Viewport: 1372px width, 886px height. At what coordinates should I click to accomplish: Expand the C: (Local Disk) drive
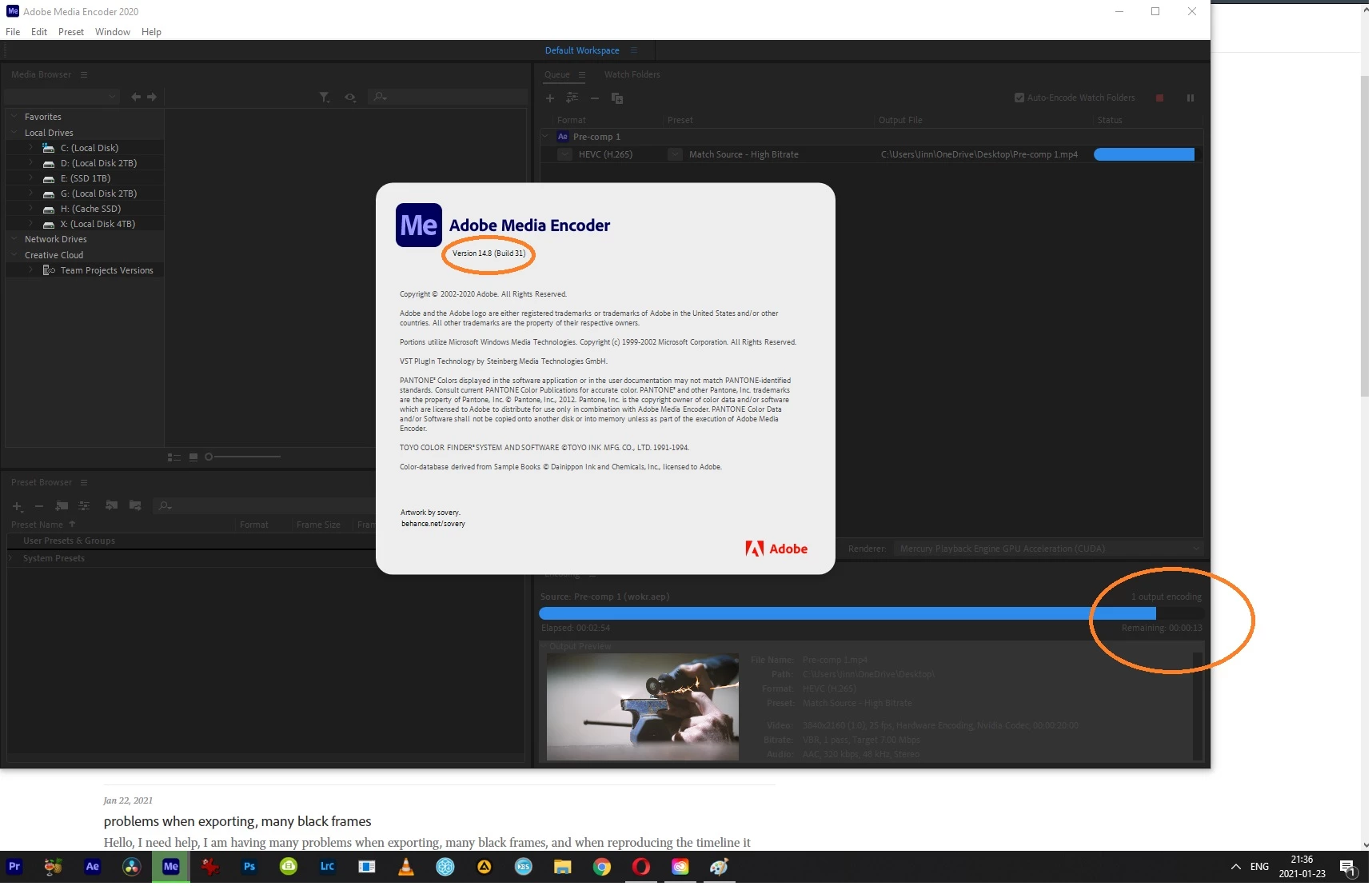tap(30, 148)
